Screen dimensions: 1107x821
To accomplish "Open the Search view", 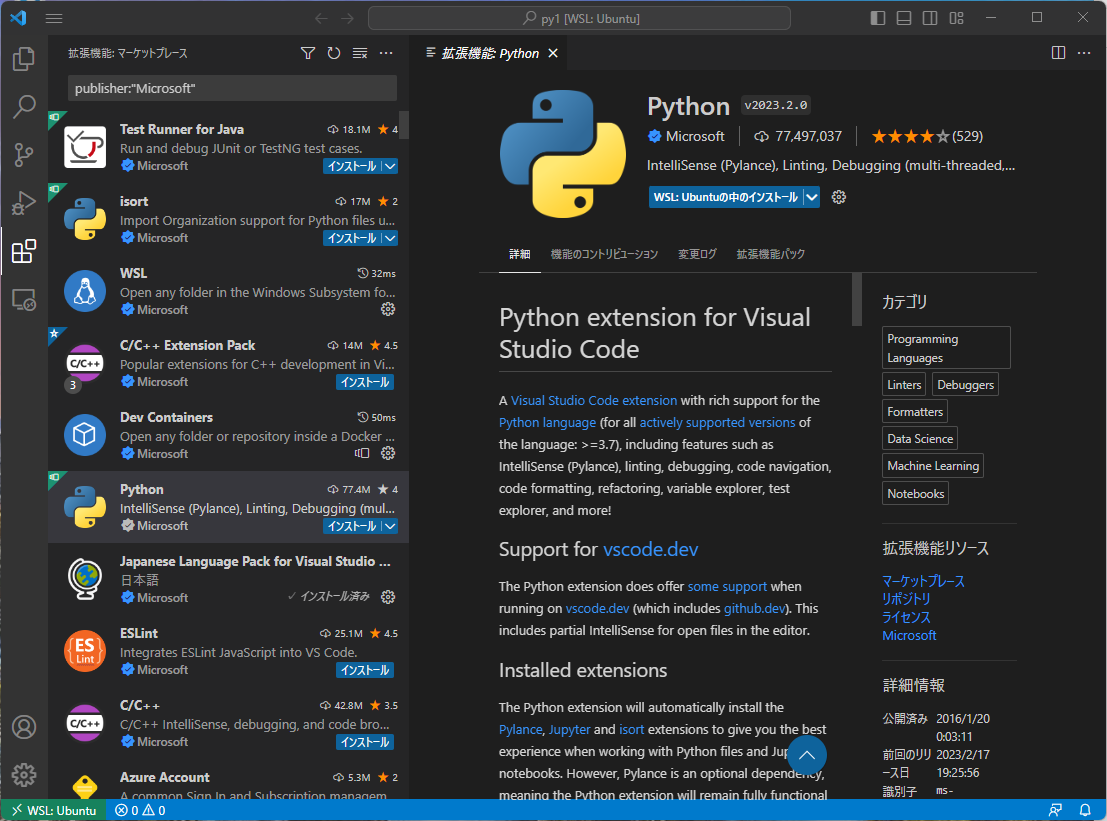I will pos(24,107).
